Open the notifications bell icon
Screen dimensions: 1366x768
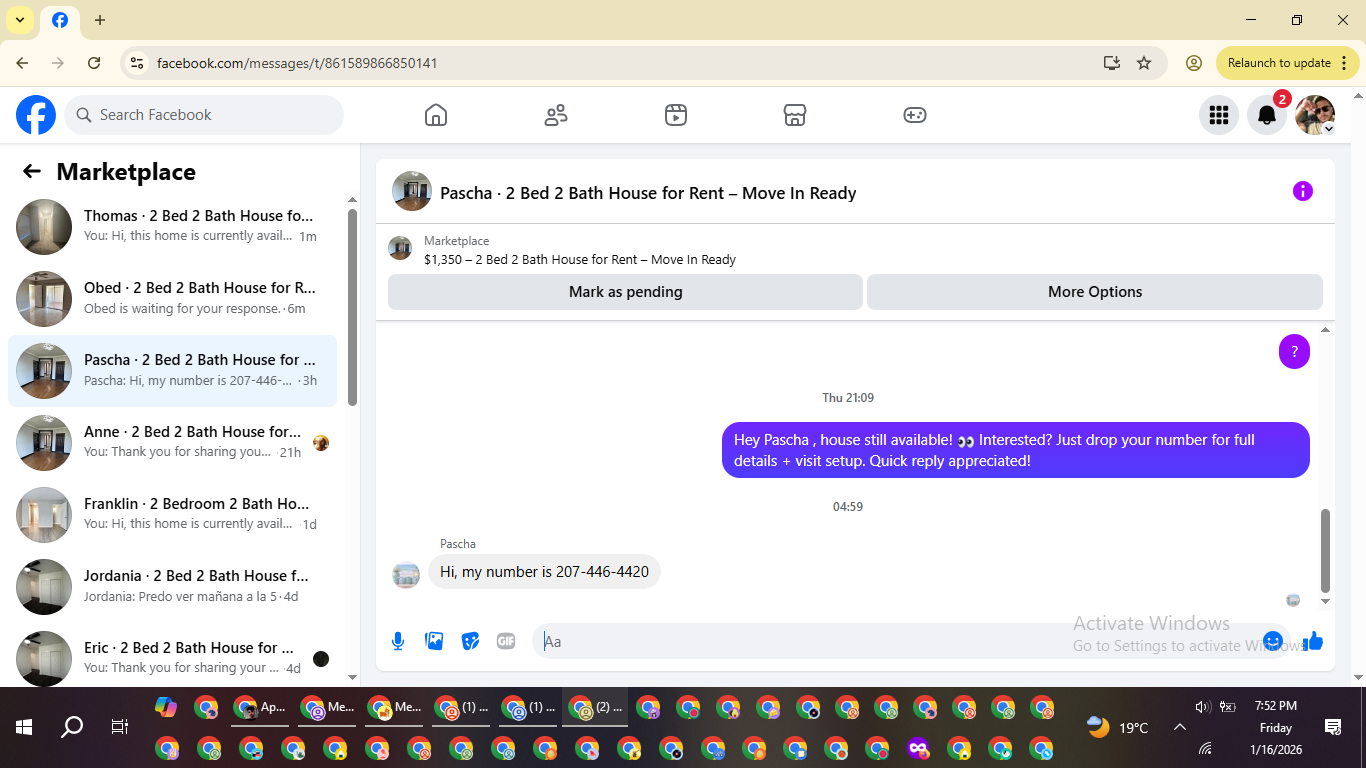(x=1266, y=115)
